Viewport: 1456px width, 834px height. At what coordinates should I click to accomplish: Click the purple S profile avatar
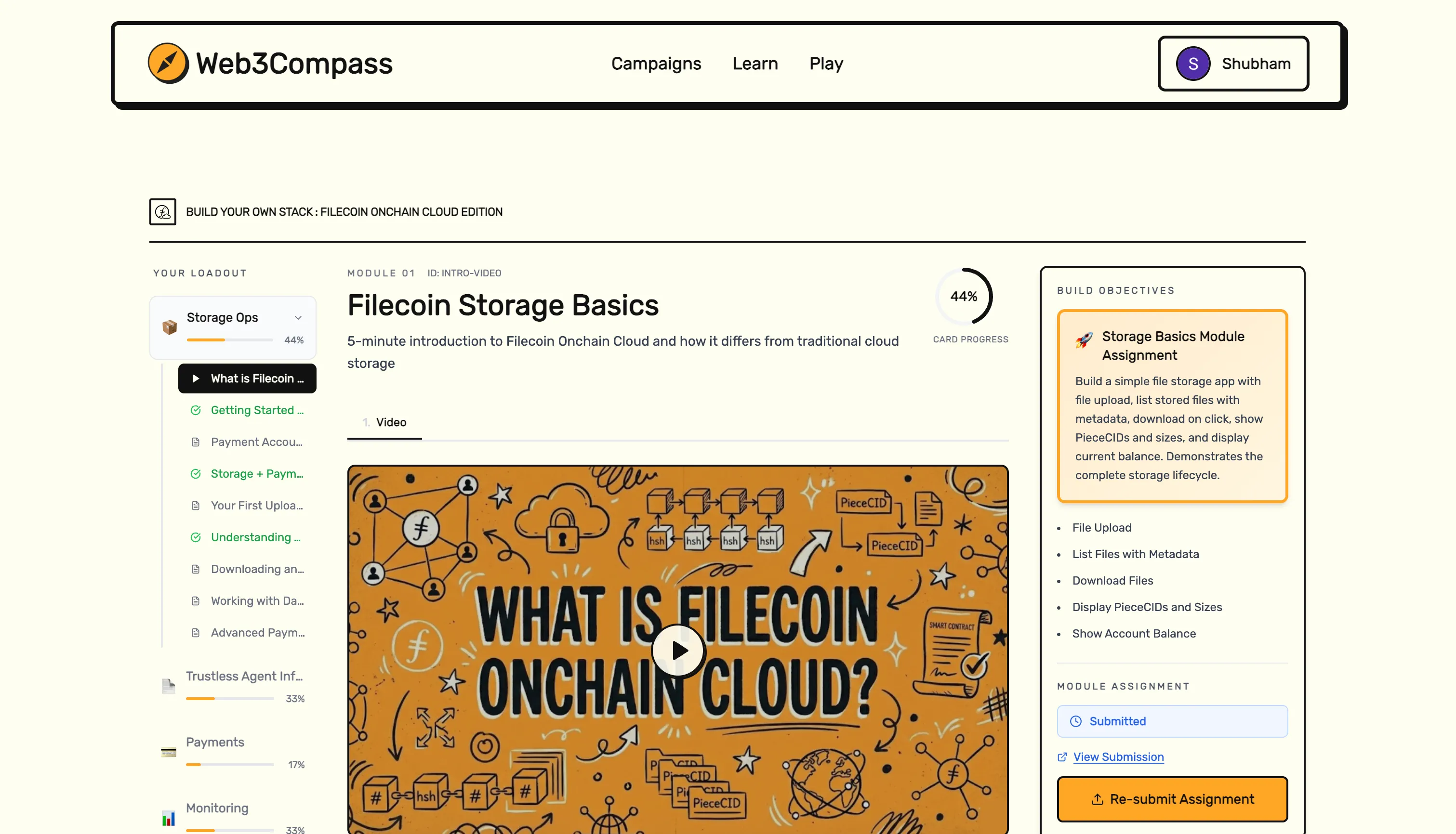[1192, 64]
